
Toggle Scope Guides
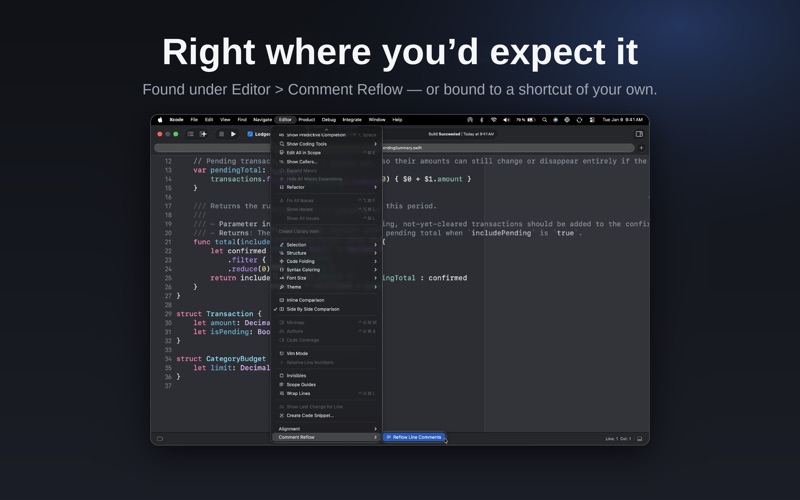[x=327, y=385]
